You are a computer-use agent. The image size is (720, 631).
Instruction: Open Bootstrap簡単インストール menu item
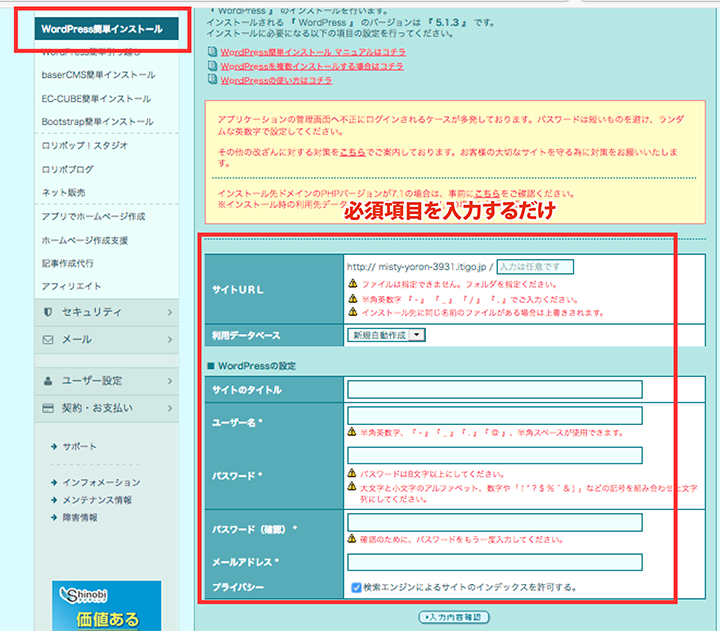[97, 122]
